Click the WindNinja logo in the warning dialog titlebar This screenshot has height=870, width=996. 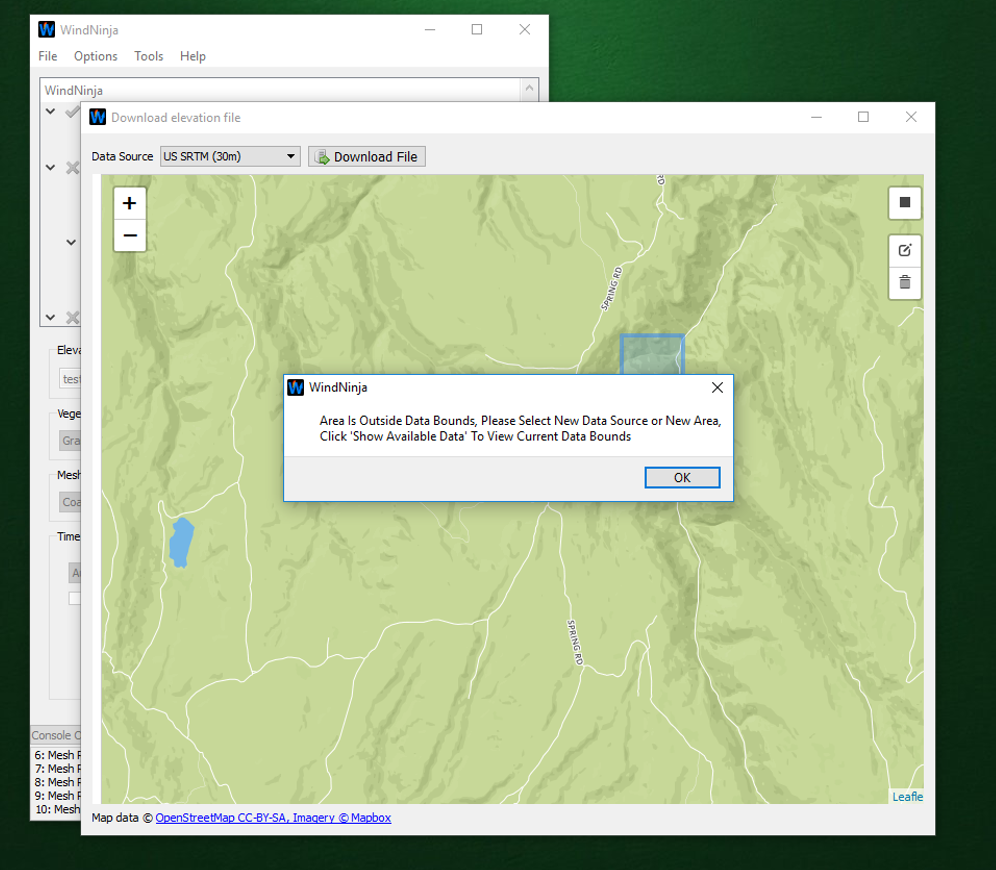click(x=295, y=387)
